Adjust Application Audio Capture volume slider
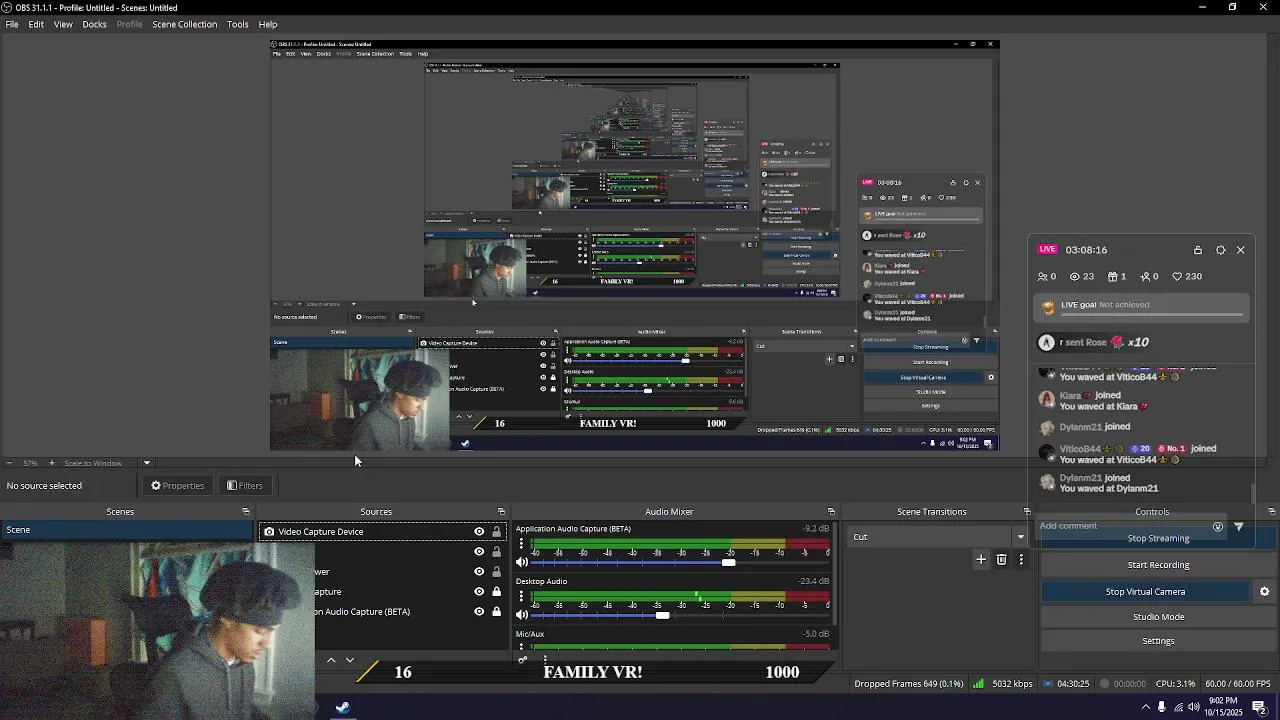This screenshot has width=1280, height=720. (x=728, y=562)
